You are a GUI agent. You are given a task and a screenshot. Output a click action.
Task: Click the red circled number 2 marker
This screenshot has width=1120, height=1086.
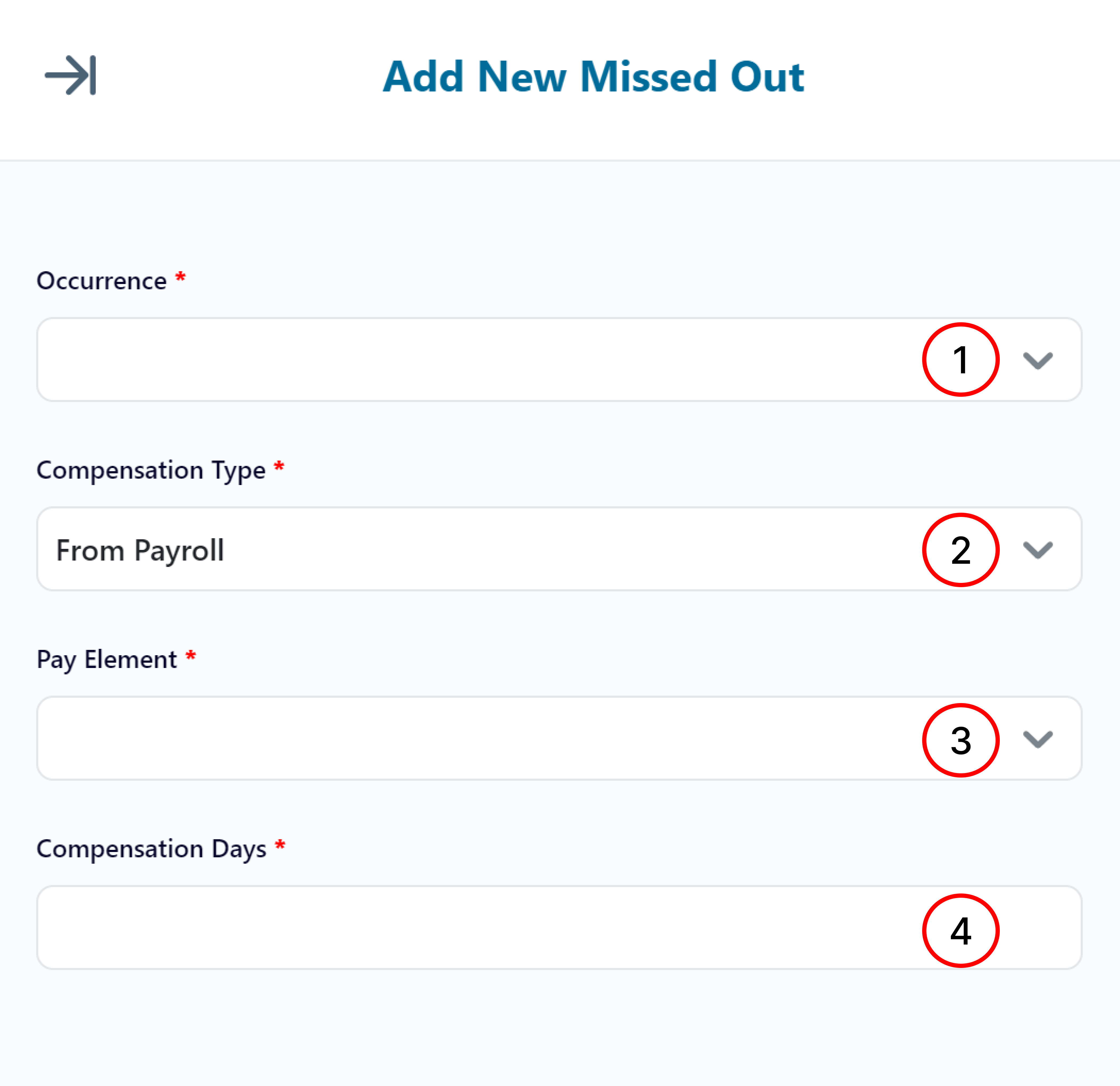pos(960,550)
